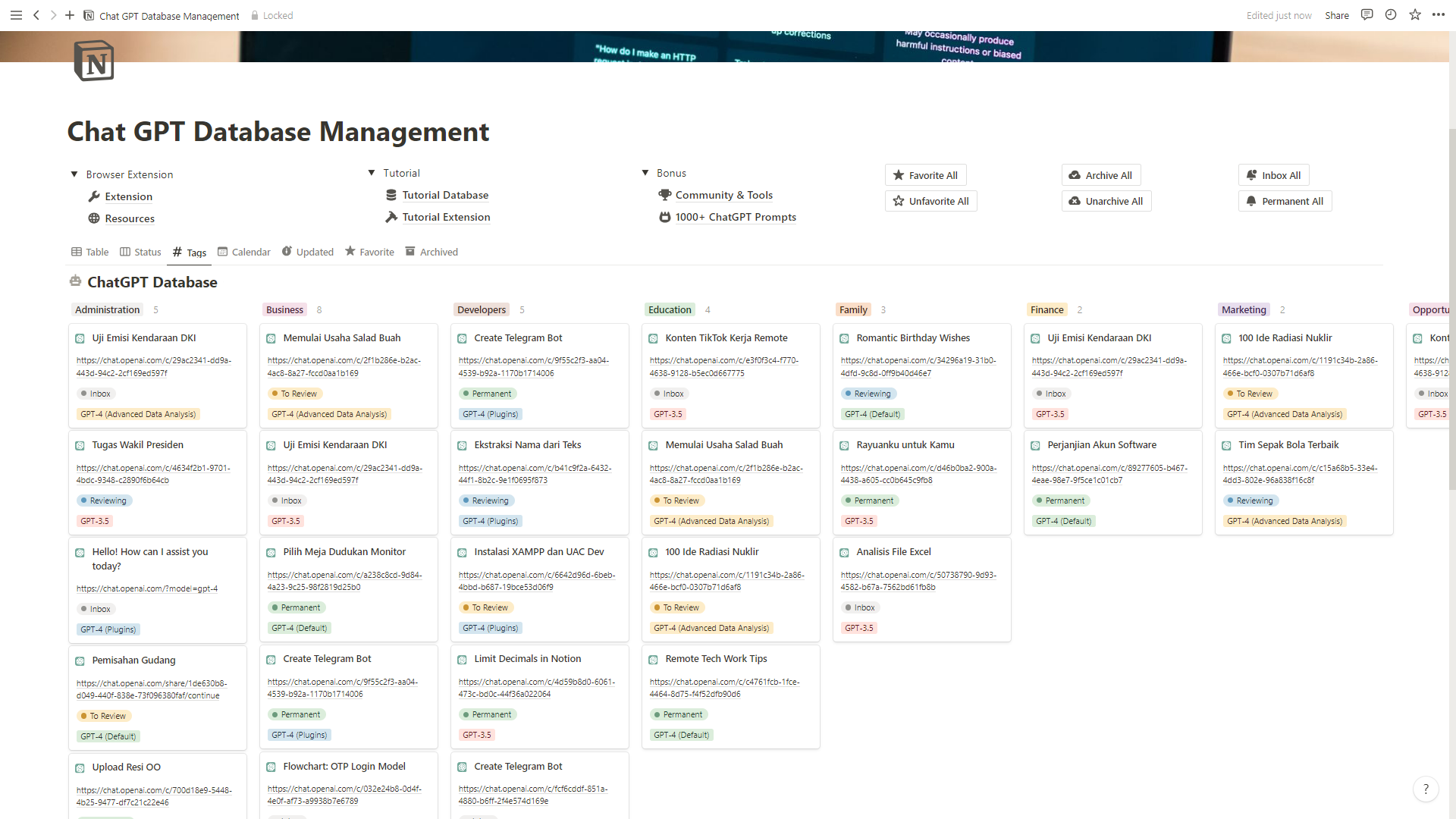Collapse the Tutorial toggle triangle
The image size is (1456, 819).
[372, 173]
